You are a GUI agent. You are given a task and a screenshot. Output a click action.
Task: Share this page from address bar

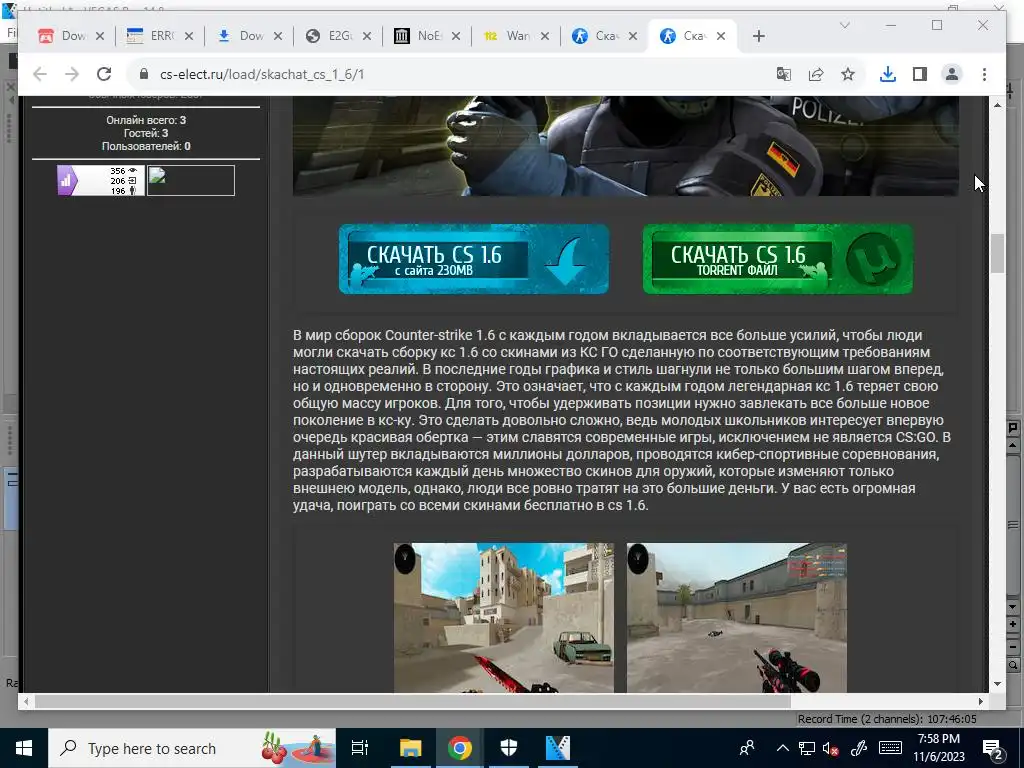pos(816,74)
